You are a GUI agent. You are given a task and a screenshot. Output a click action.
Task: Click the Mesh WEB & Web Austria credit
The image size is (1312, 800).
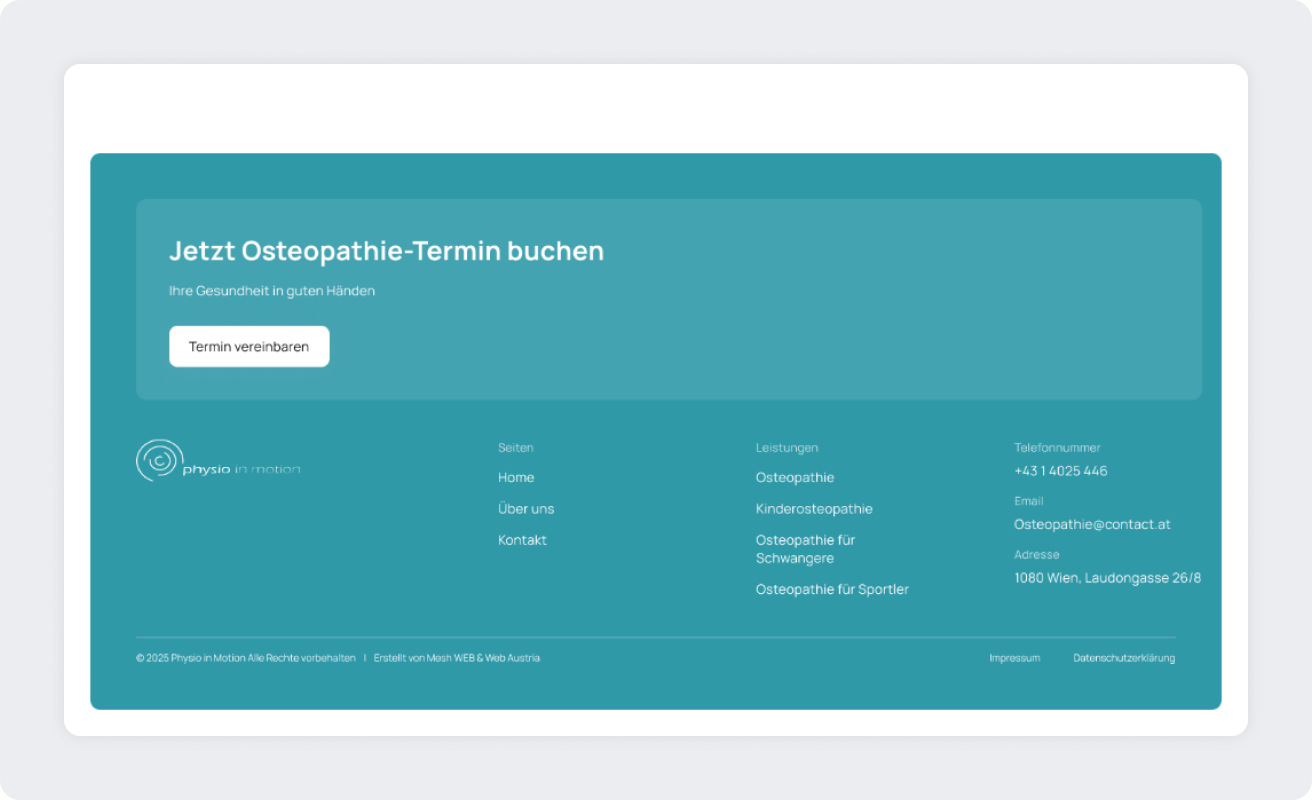[x=483, y=658]
